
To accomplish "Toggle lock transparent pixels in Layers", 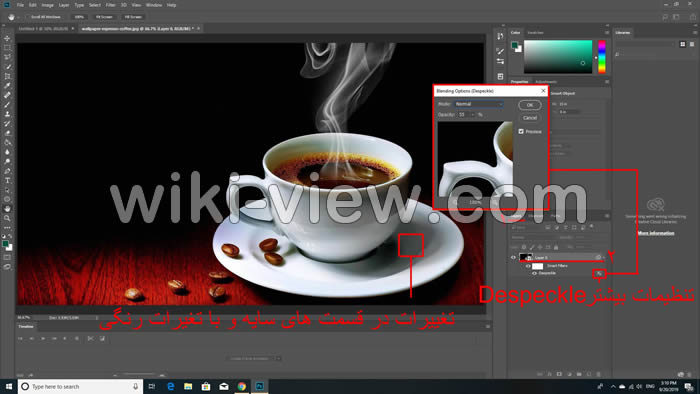I will (524, 247).
